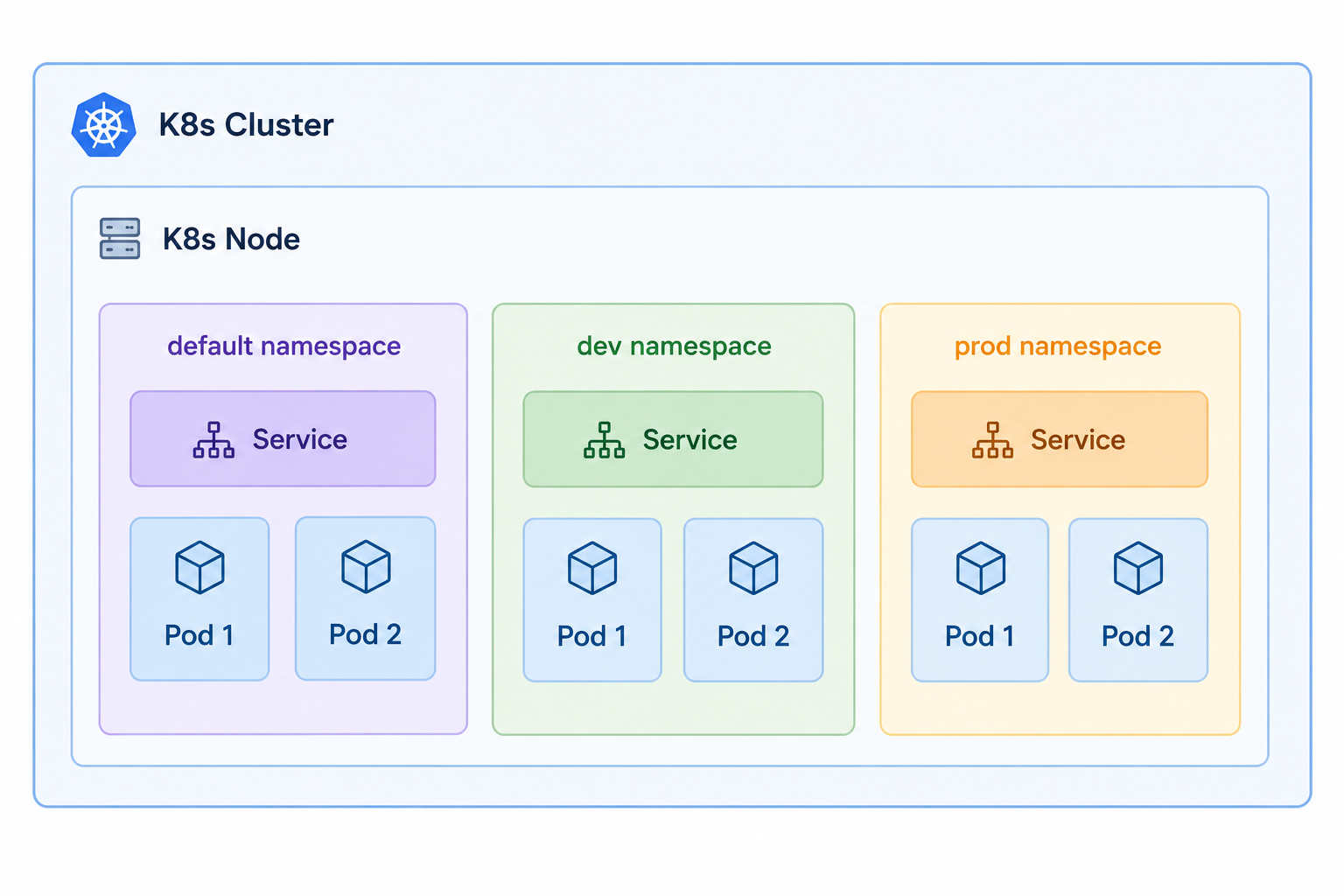The height and width of the screenshot is (896, 1344).
Task: Click Pod 2 label in prod namespace
Action: [1138, 636]
